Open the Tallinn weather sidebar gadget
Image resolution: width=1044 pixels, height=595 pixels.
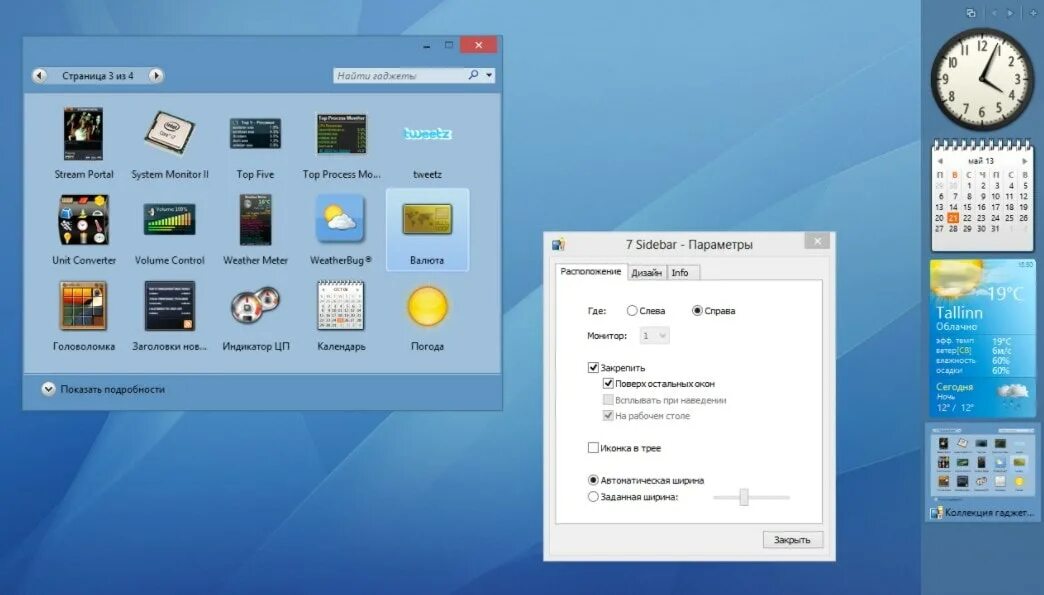pyautogui.click(x=982, y=338)
